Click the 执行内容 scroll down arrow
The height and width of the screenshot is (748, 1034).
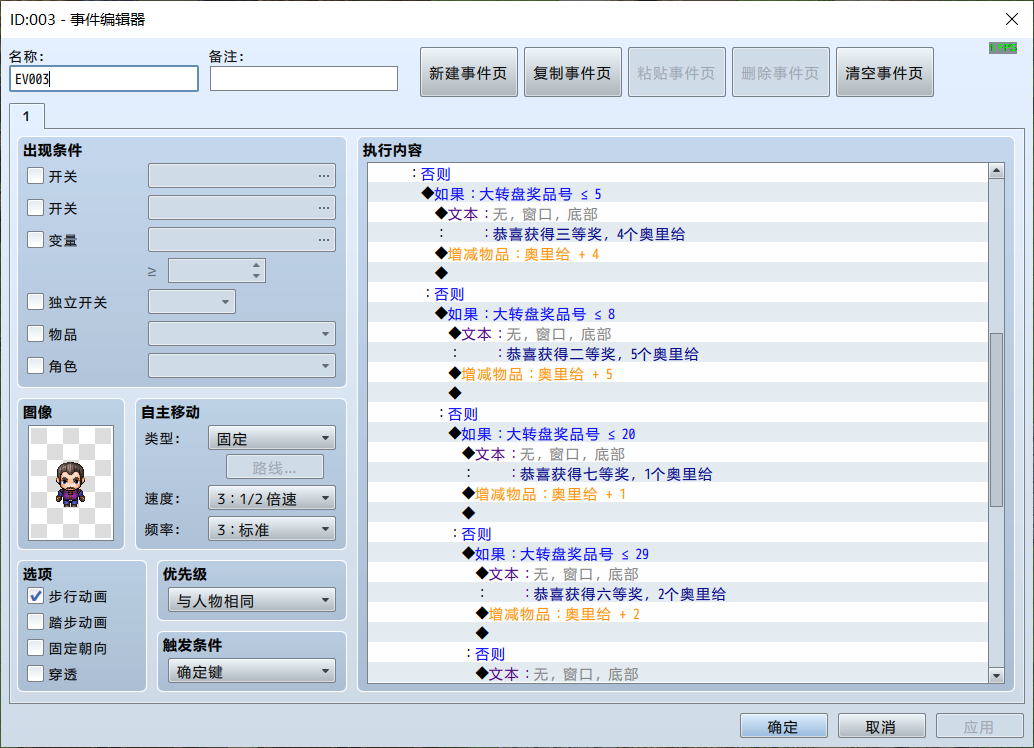click(996, 675)
